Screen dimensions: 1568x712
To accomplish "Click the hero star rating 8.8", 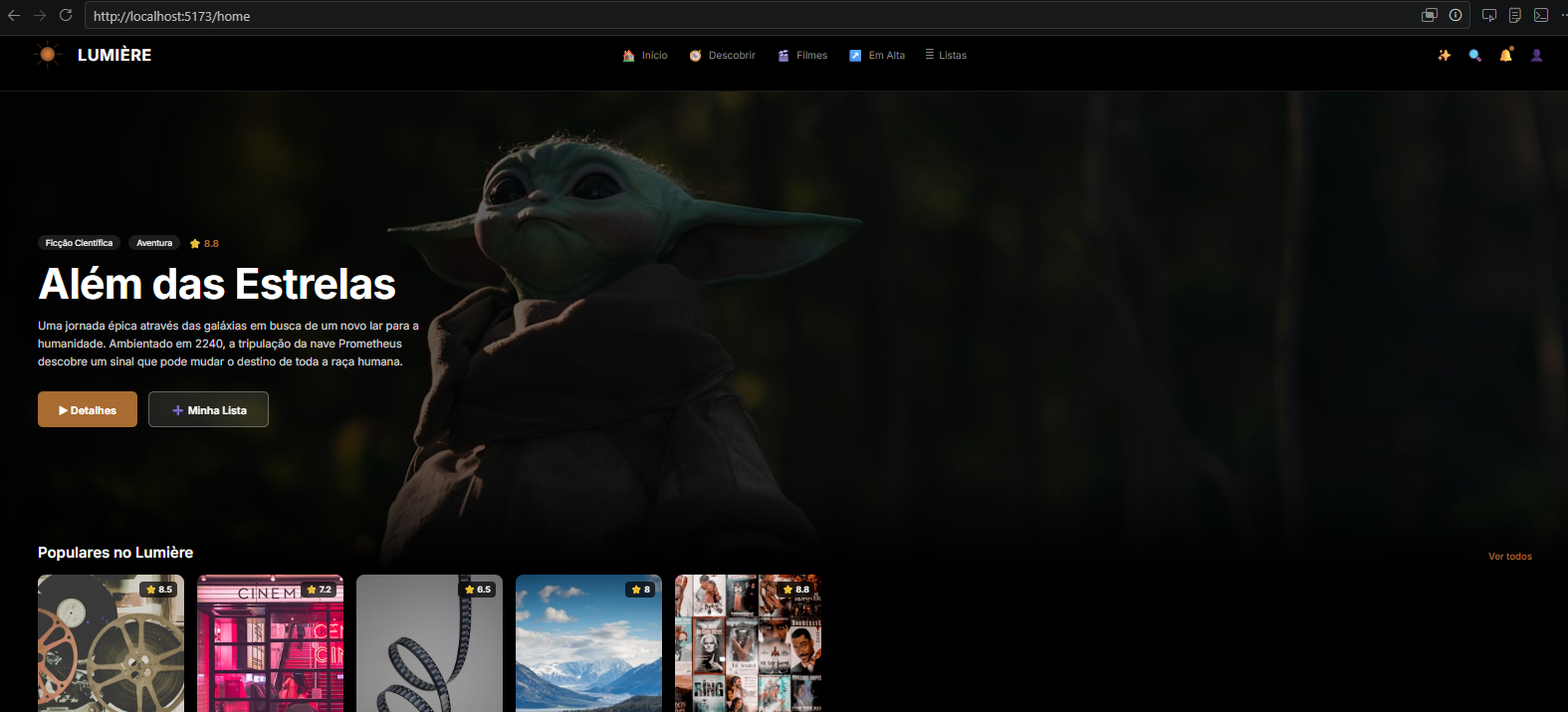I will (204, 243).
